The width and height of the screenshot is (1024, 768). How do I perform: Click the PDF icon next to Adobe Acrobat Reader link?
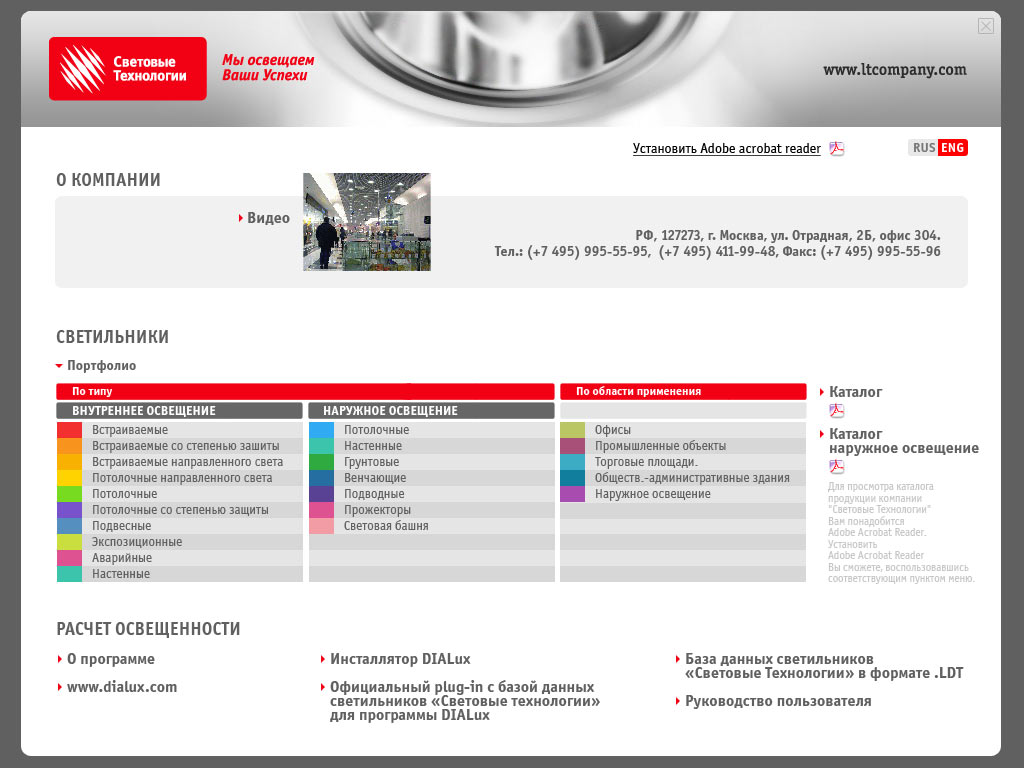coord(837,149)
